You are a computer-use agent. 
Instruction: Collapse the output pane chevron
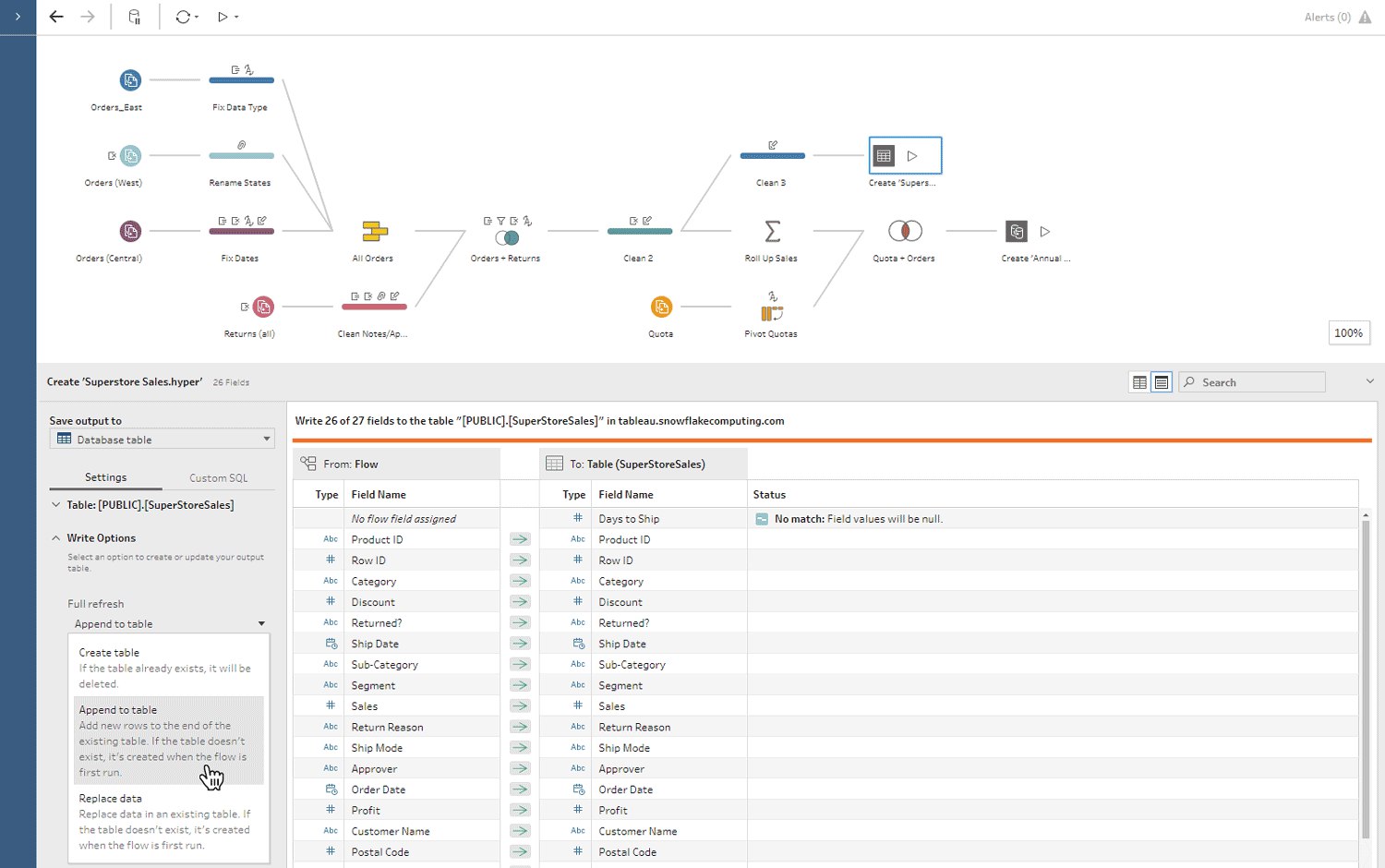pos(1369,381)
